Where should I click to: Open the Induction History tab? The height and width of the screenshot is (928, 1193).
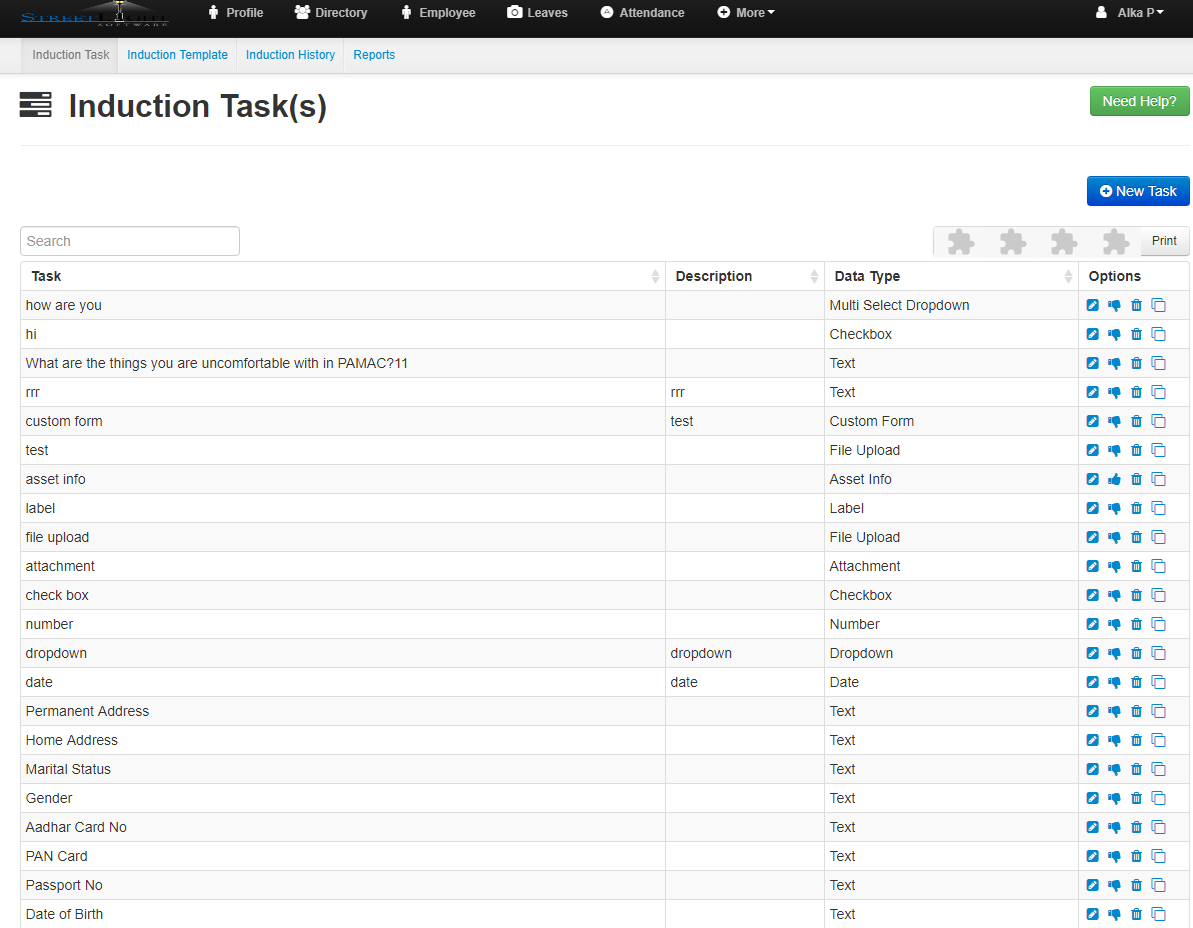pyautogui.click(x=290, y=55)
